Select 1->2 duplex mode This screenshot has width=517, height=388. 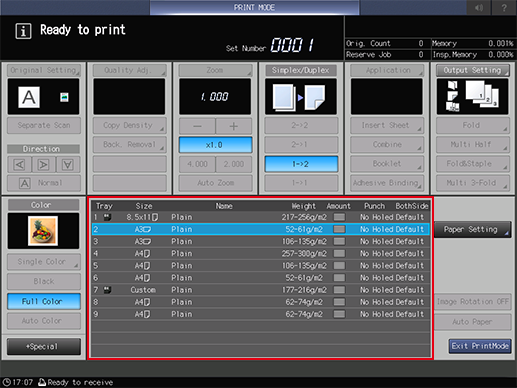pos(301,164)
